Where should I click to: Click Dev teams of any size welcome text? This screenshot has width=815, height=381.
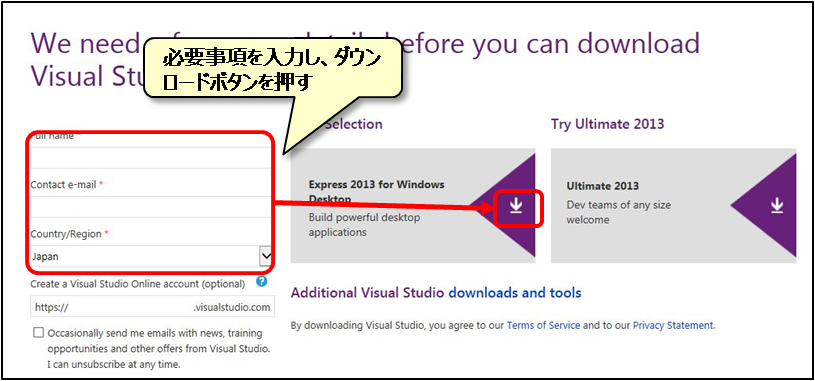(x=619, y=212)
